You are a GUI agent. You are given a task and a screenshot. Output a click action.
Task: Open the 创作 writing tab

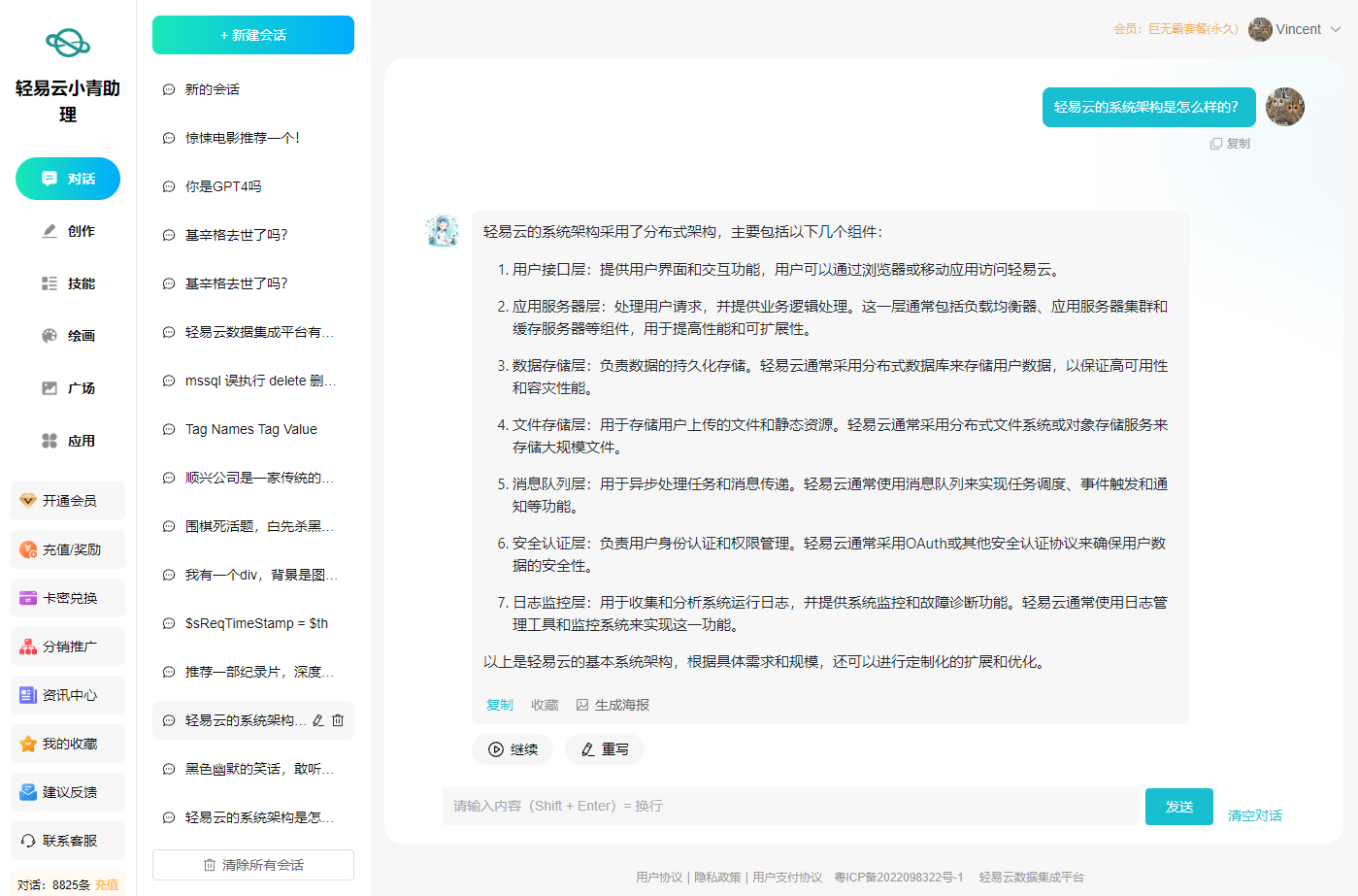tap(68, 231)
